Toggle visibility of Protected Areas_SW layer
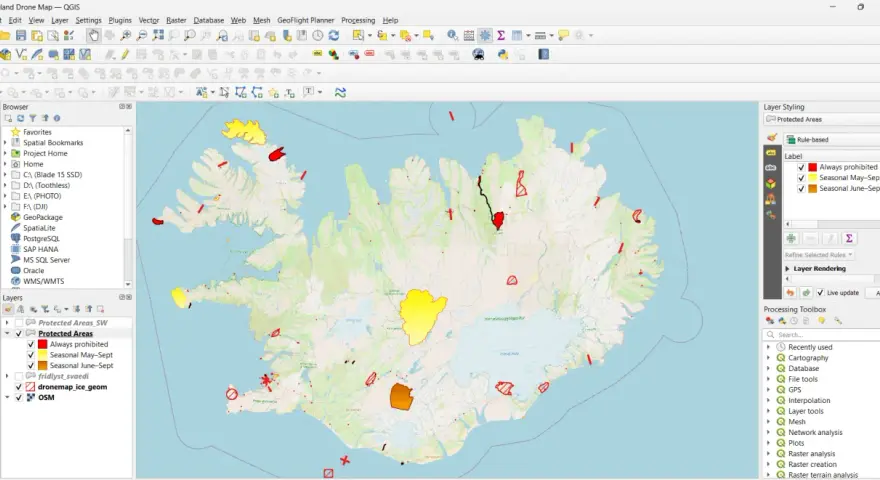This screenshot has height=480, width=880. pyautogui.click(x=19, y=323)
